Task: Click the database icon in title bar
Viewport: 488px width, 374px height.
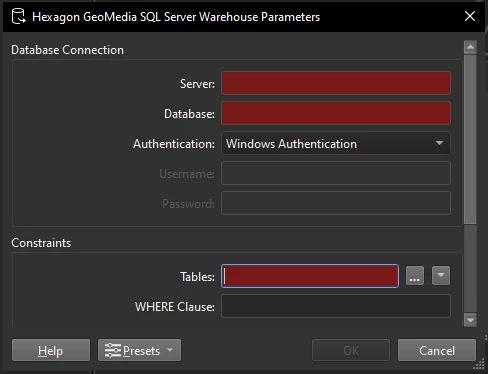Action: (18, 16)
